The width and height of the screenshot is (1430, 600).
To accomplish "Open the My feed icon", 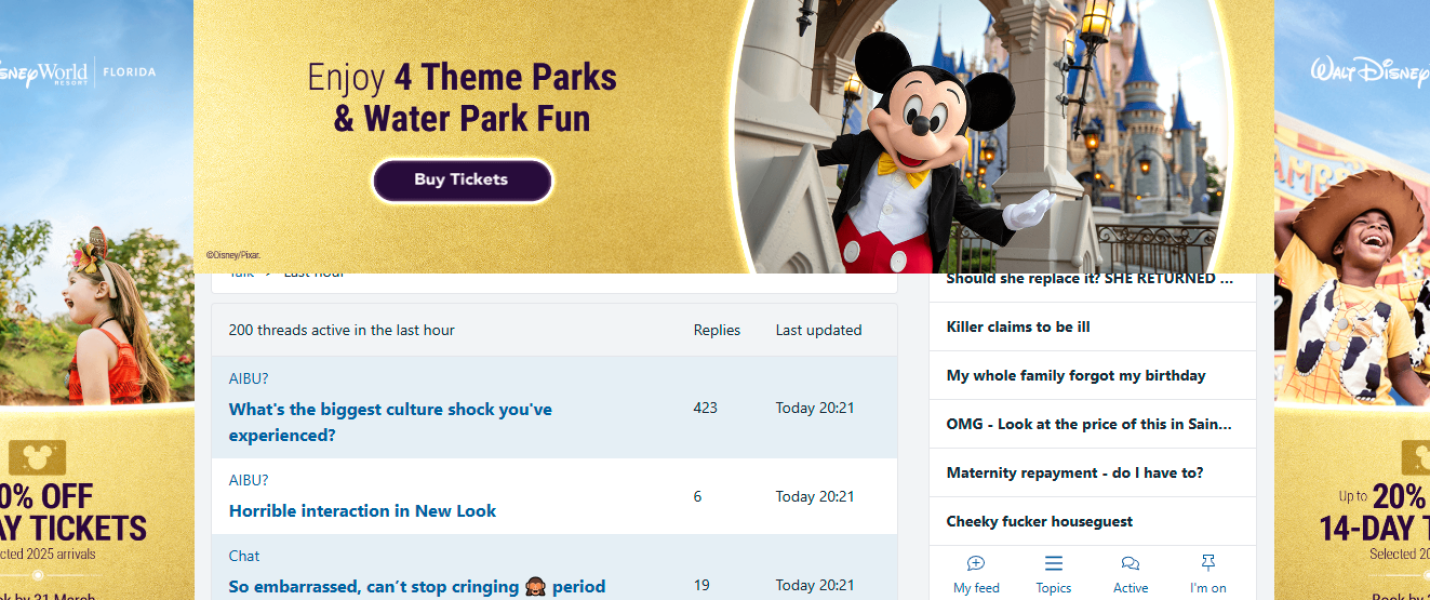I will coord(976,564).
